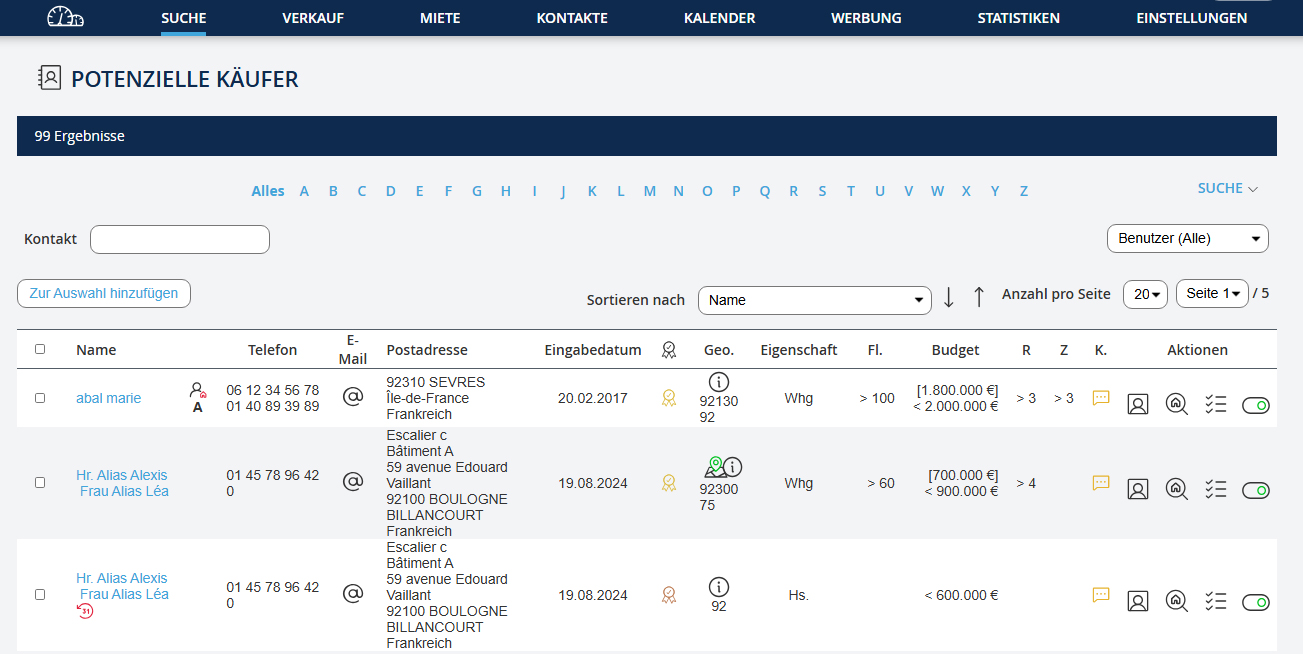Open the KALENDER menu

(x=719, y=18)
